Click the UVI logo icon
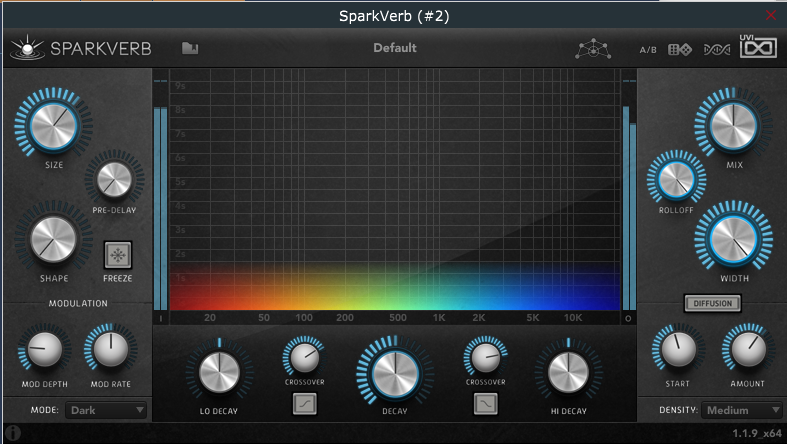The width and height of the screenshot is (787, 444). click(x=758, y=47)
